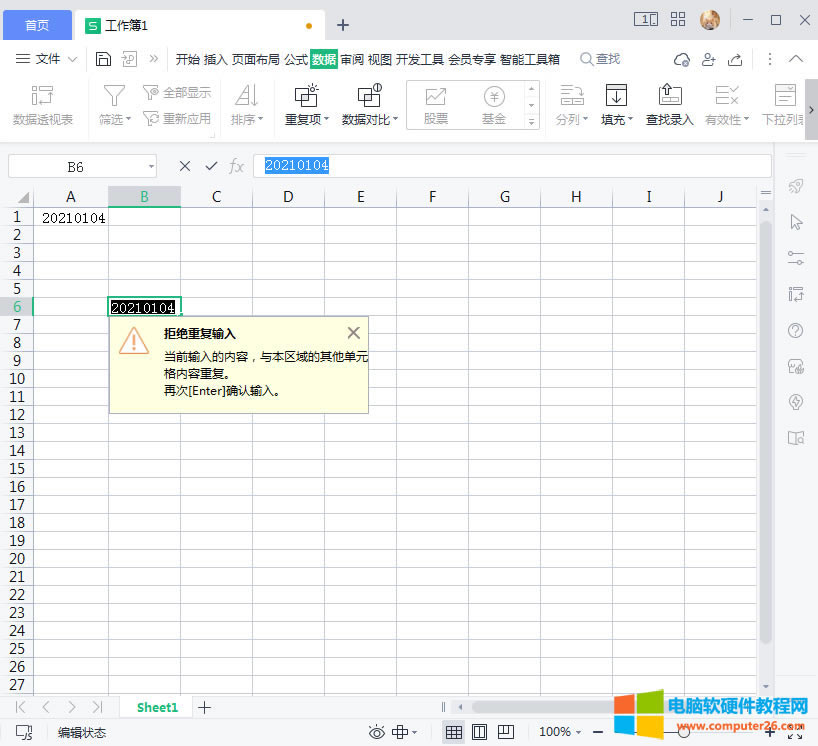Click the help icon in right sidebar

pos(796,331)
